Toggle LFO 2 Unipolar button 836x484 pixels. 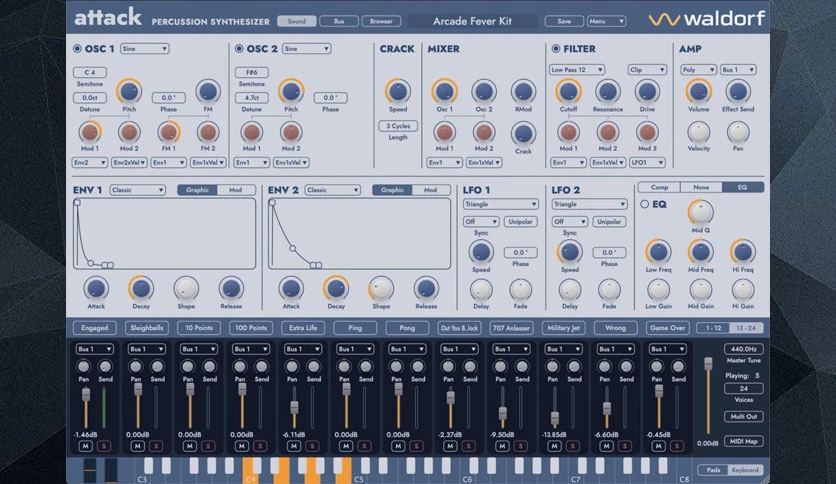click(609, 222)
